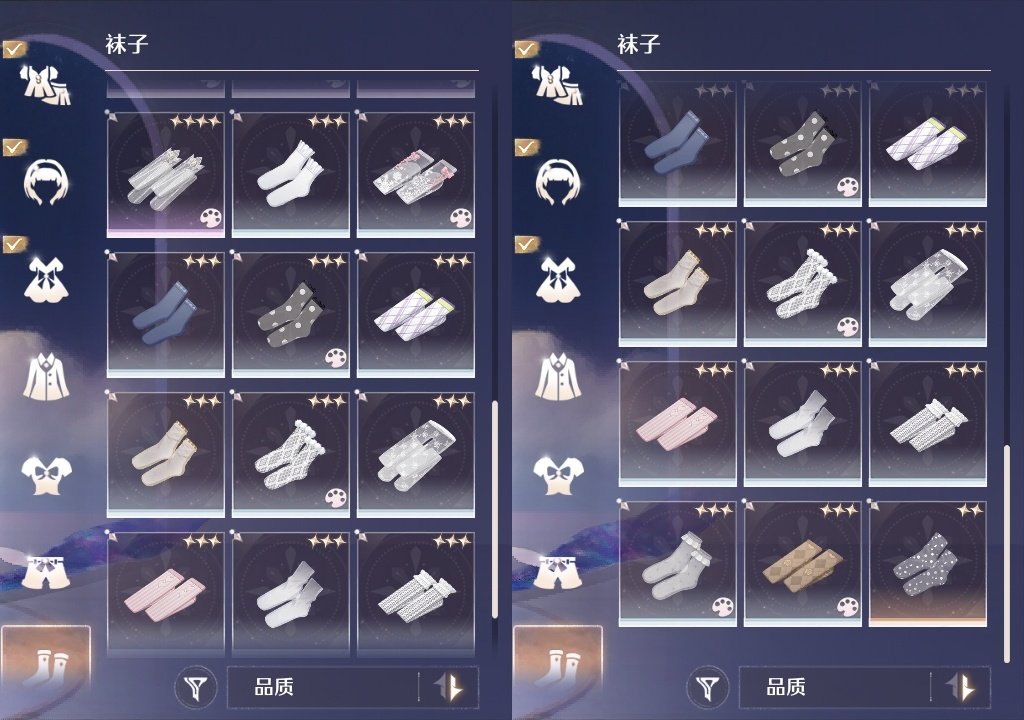Image resolution: width=1024 pixels, height=720 pixels.
Task: Select coat category icon in right panel
Action: pyautogui.click(x=558, y=376)
